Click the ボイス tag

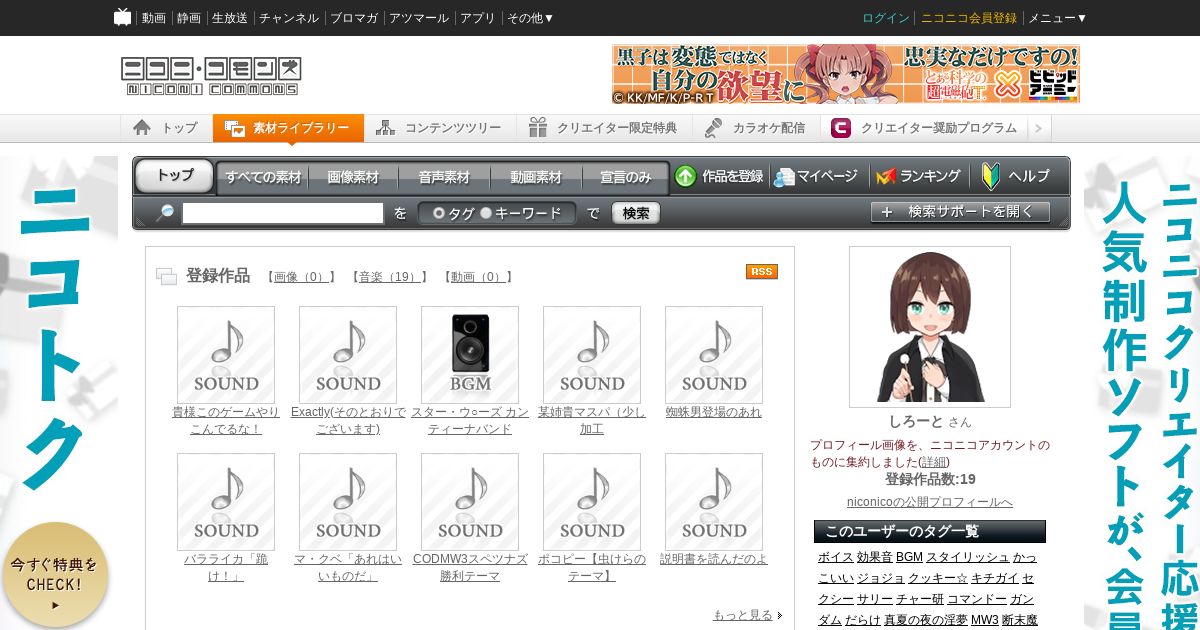tap(835, 557)
